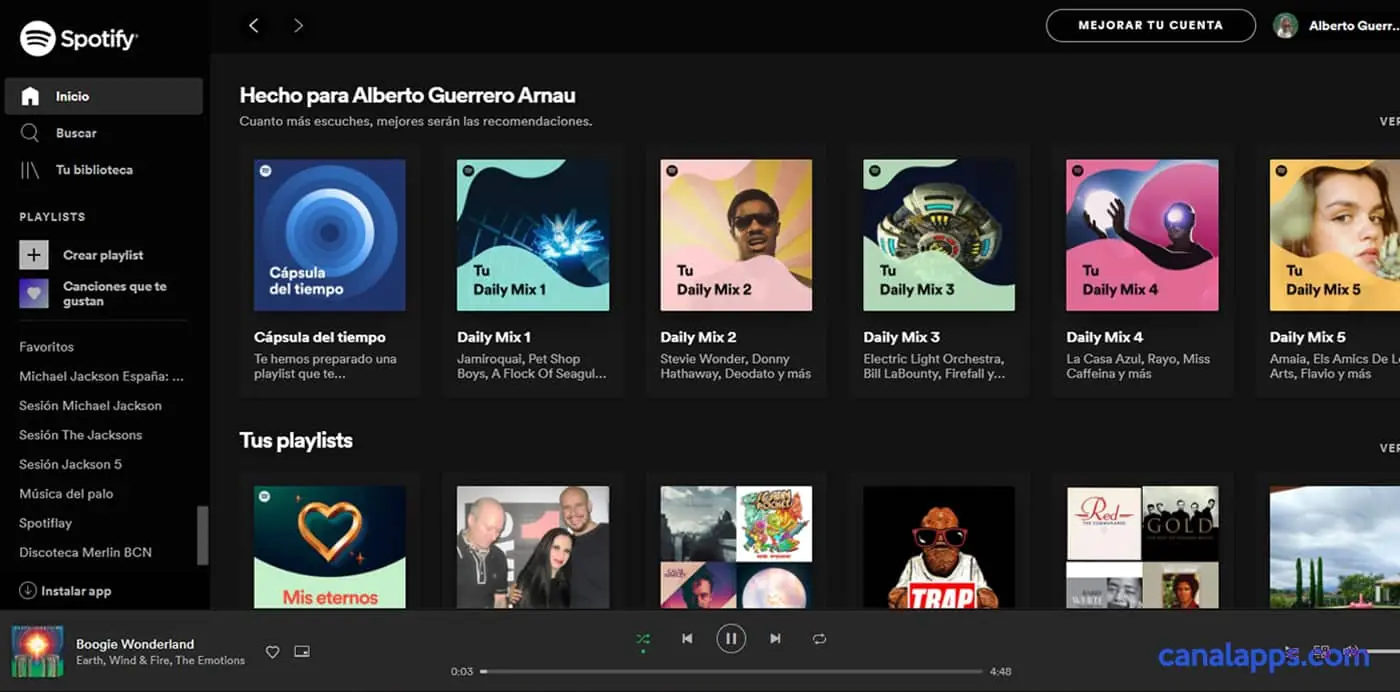
Task: Click the Daily Mix 1 title text
Action: 494,337
